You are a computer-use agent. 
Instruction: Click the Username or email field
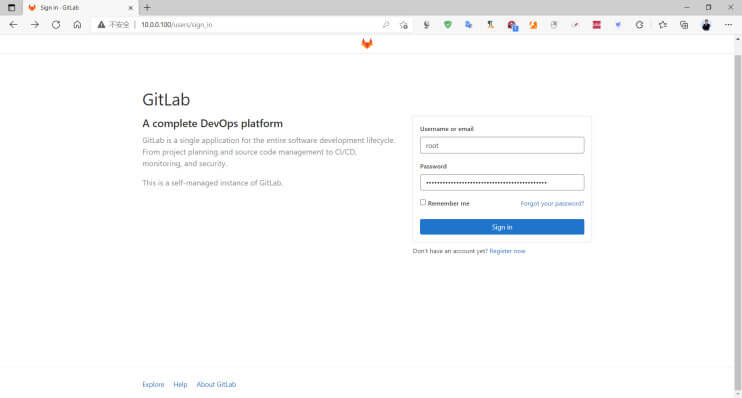(x=502, y=145)
